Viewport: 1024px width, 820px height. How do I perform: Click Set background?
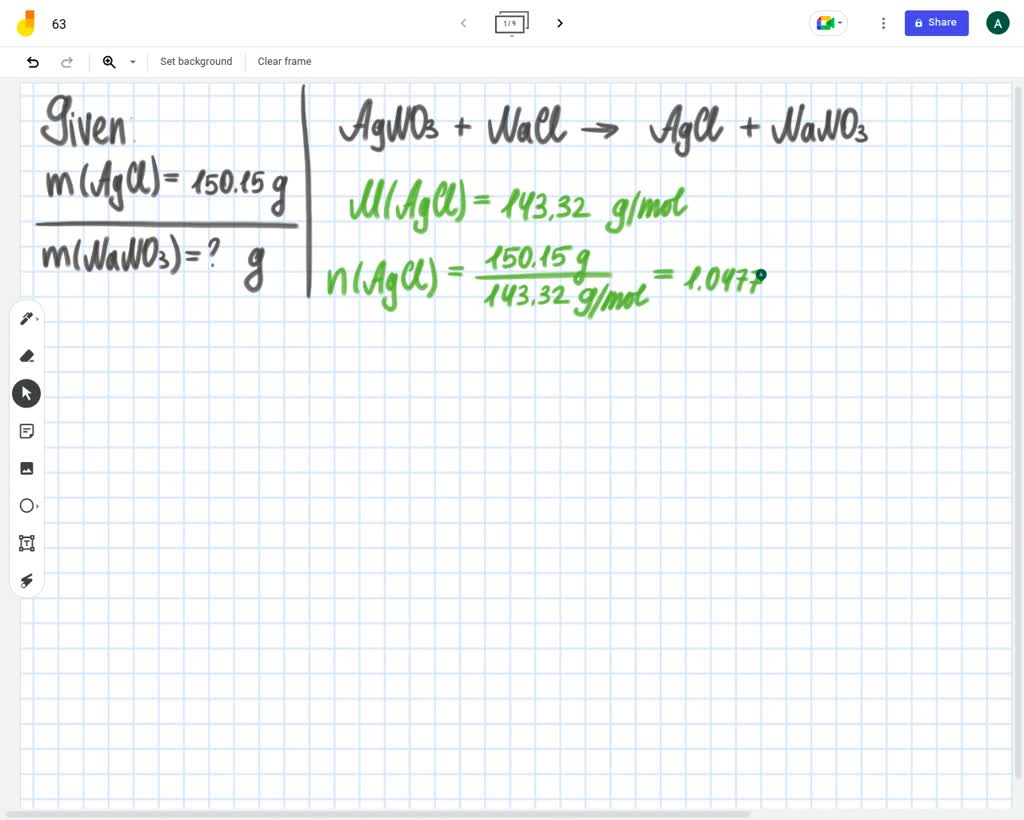196,61
